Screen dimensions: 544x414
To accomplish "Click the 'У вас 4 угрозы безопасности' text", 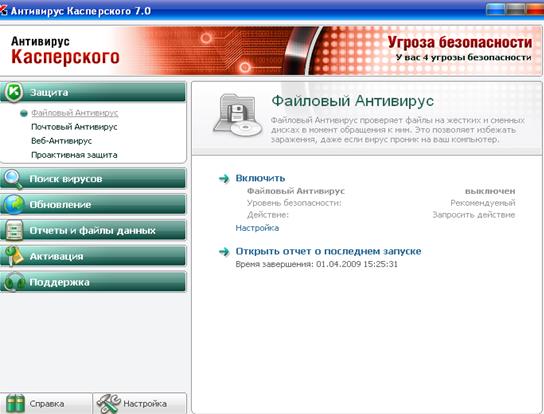I will pyautogui.click(x=464, y=57).
